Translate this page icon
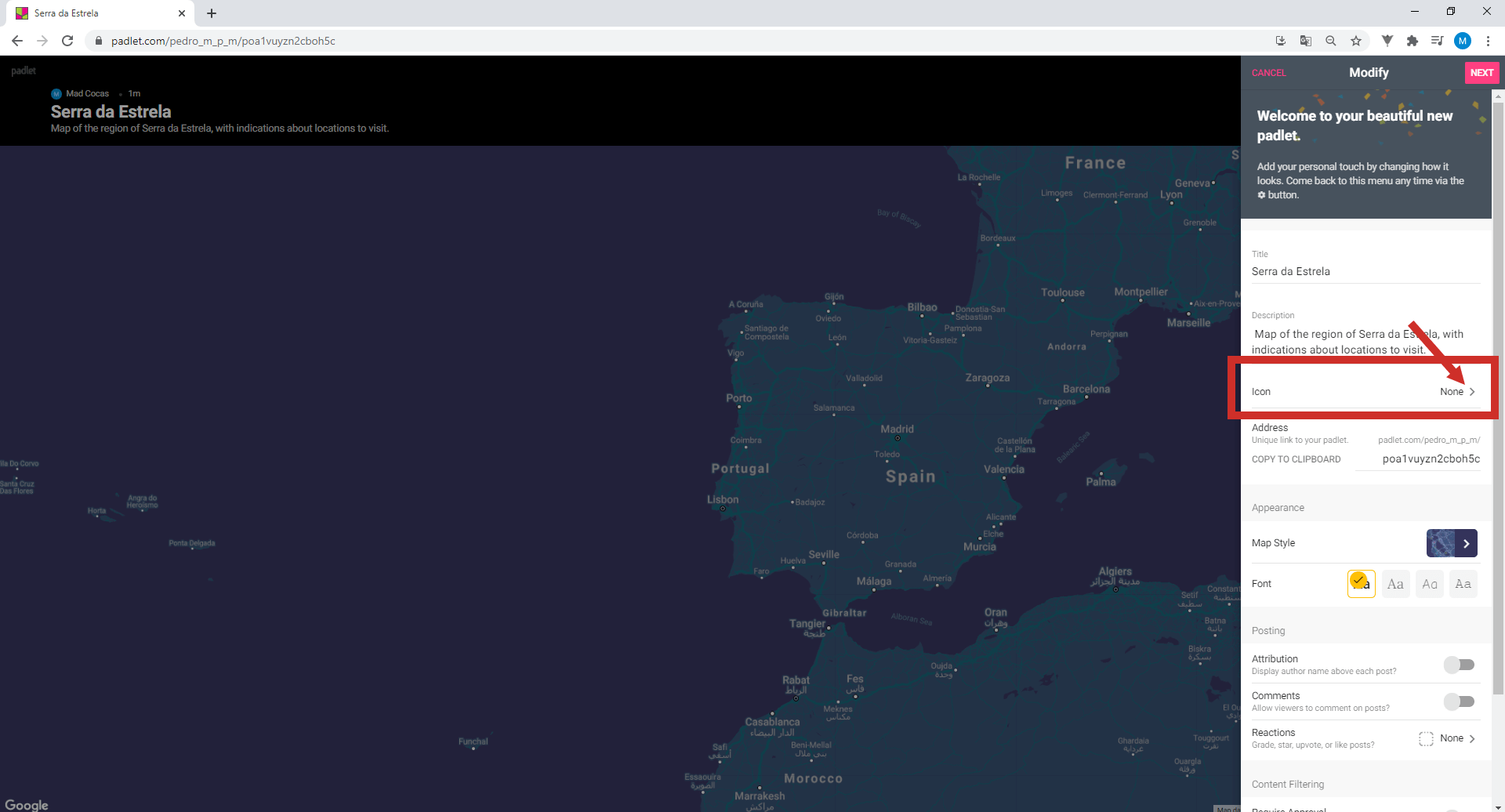The image size is (1505, 812). pyautogui.click(x=1306, y=41)
